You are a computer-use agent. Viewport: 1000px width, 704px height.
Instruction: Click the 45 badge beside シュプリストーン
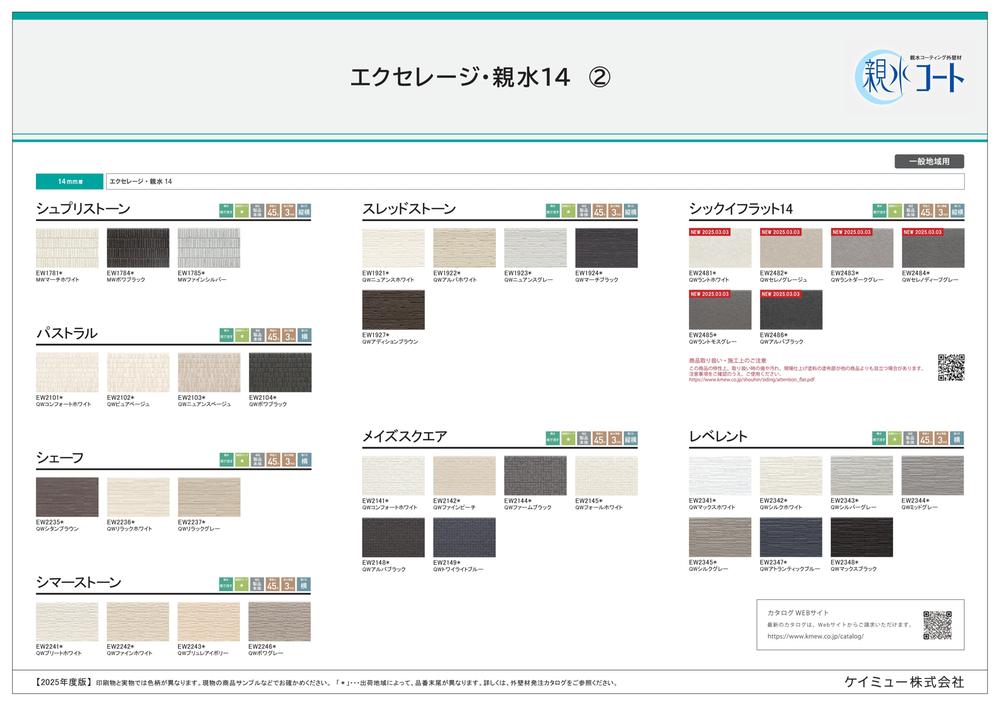tap(274, 211)
